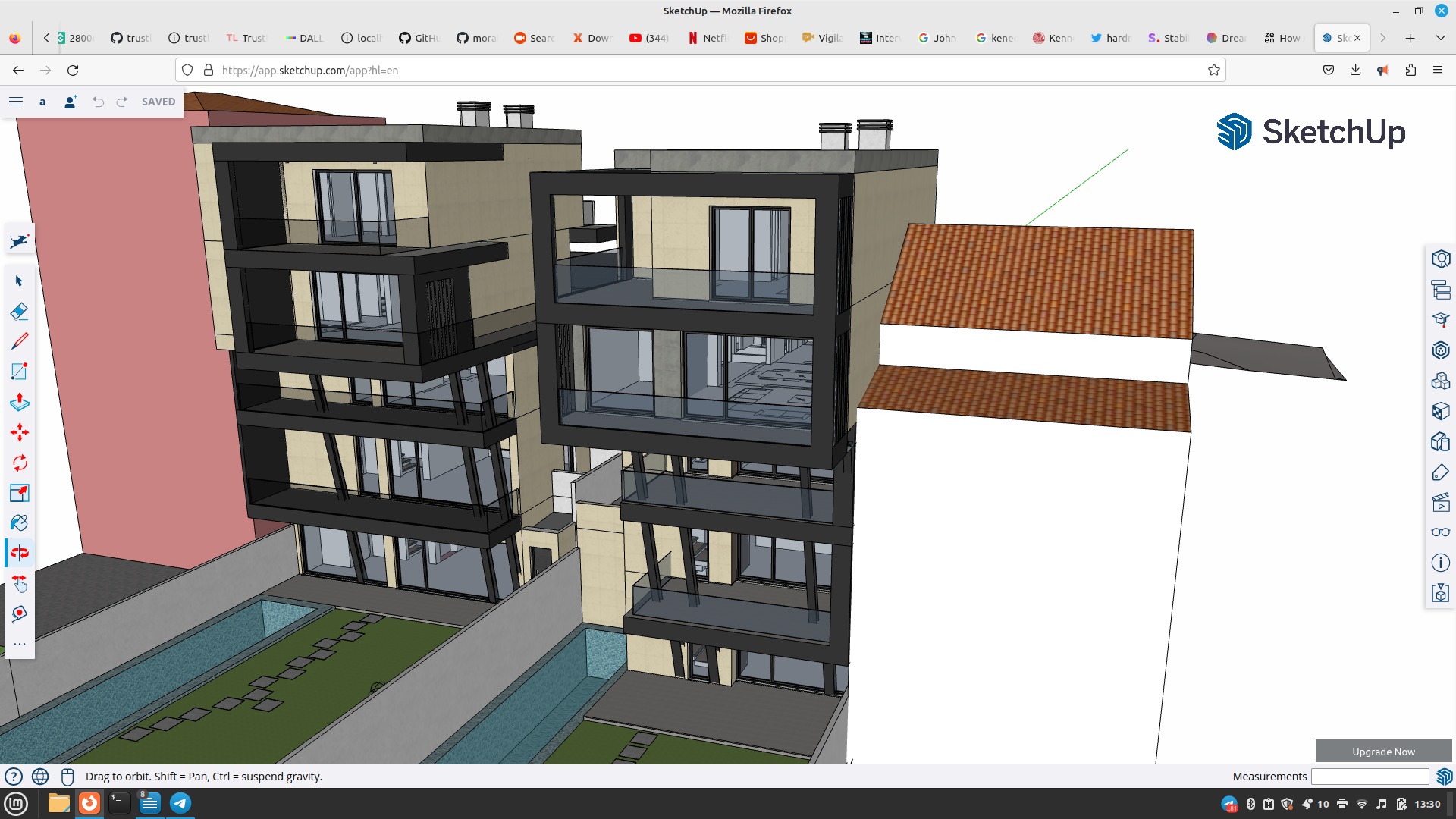Activate the Move tool
Viewport: 1456px width, 819px height.
(20, 432)
